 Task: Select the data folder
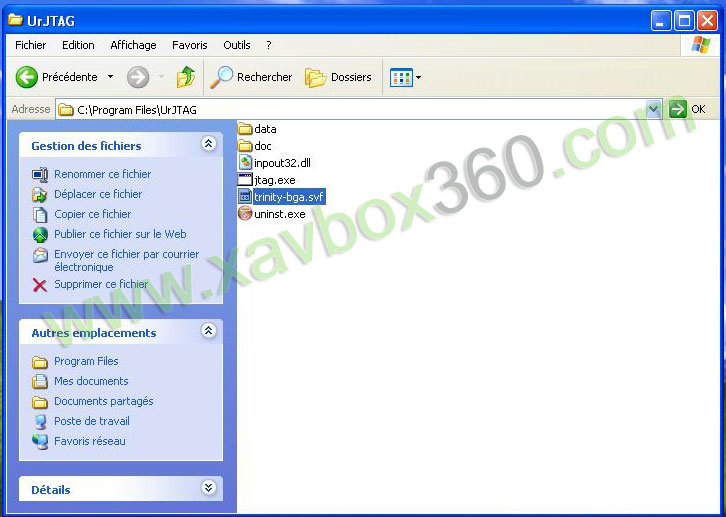click(x=257, y=129)
